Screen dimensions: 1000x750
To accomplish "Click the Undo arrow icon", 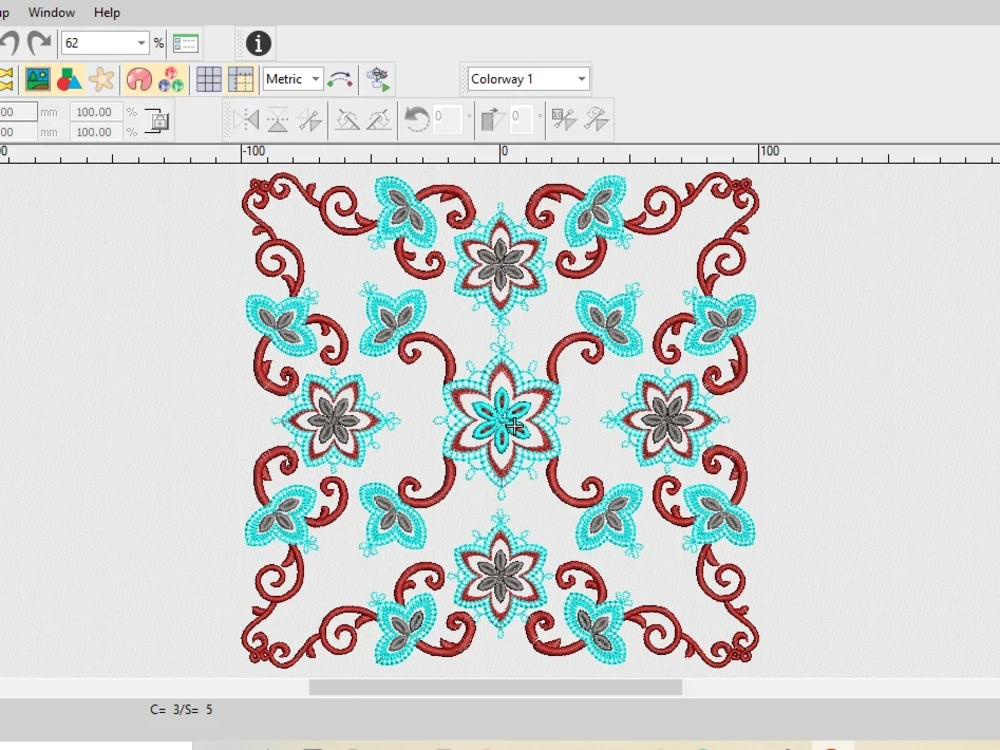I will pos(10,43).
